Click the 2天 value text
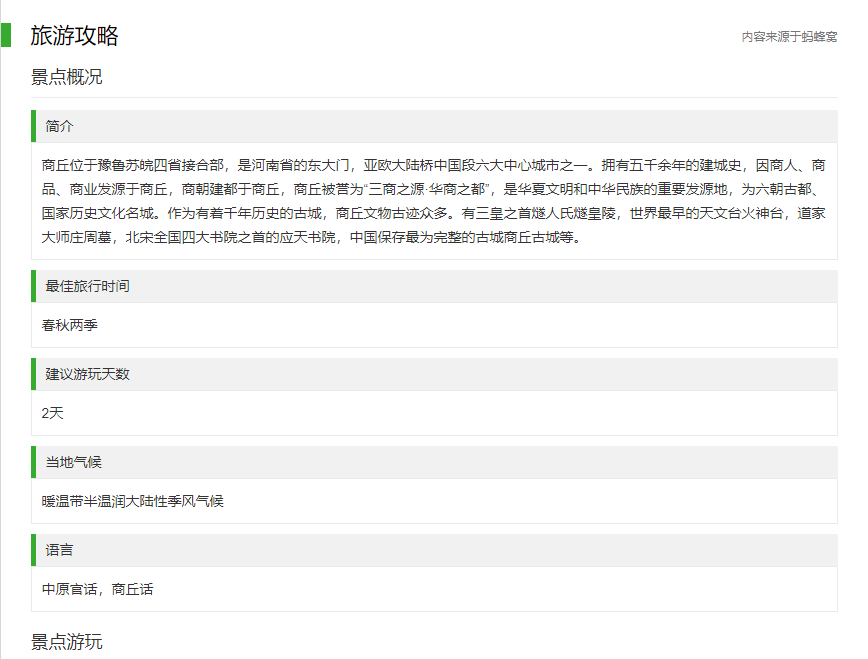The width and height of the screenshot is (868, 659). [52, 413]
